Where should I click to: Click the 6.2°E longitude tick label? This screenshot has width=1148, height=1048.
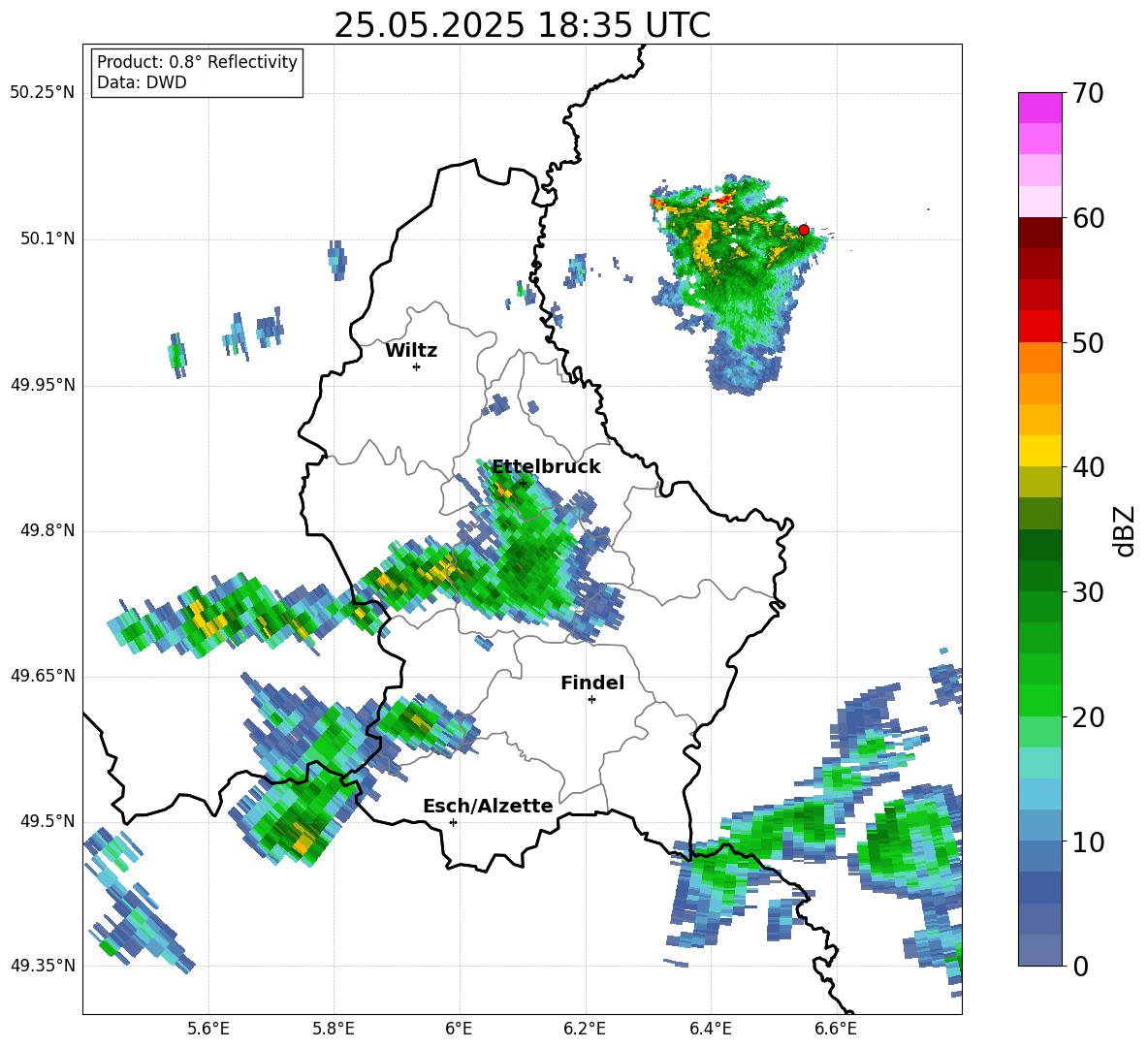pos(585,1029)
